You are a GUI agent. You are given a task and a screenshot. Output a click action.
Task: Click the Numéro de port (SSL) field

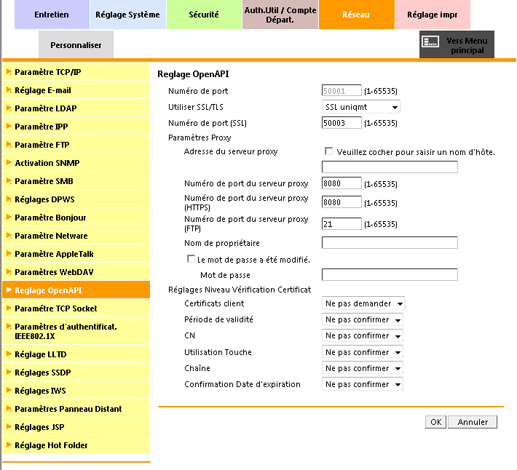342,123
